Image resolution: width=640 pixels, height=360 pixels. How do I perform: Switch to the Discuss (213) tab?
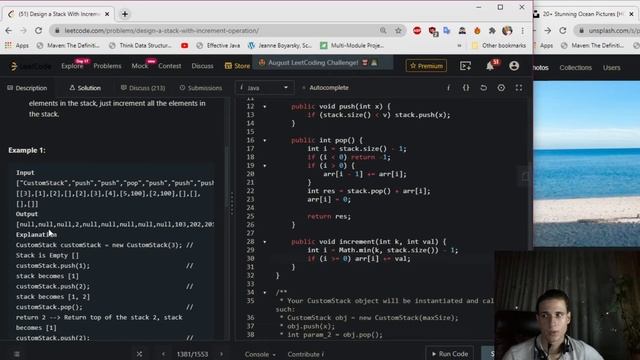coord(143,88)
